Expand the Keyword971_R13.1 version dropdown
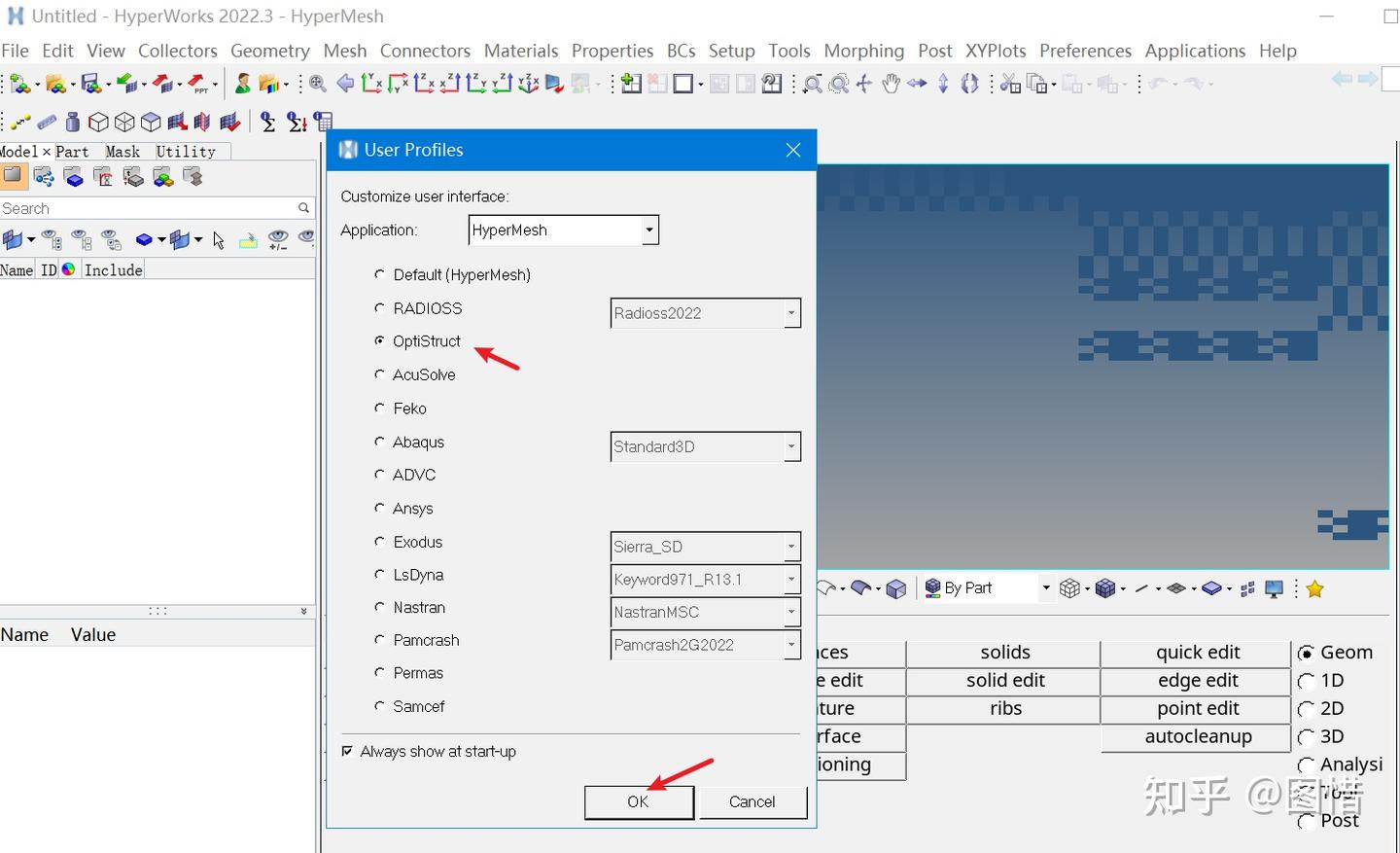Screen dimensions: 1400x853 706,580
